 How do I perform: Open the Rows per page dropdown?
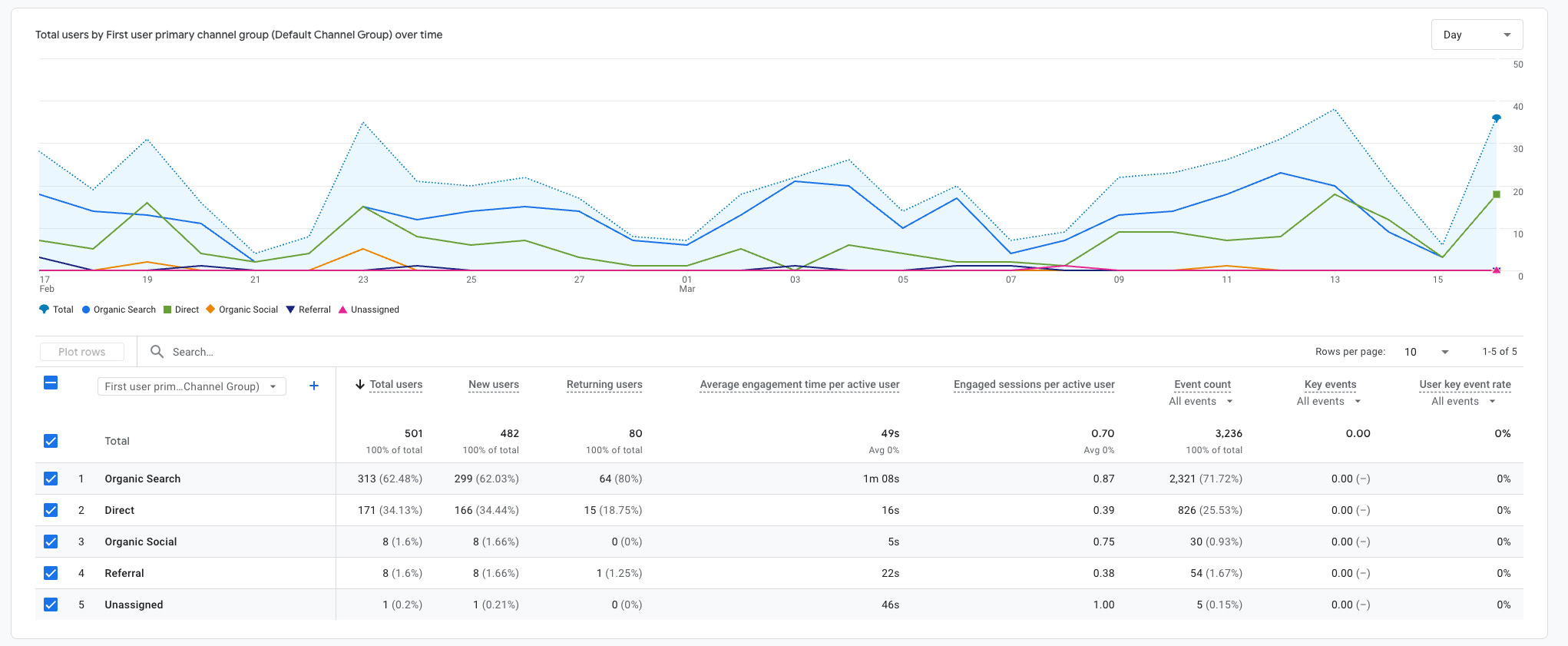[x=1427, y=352]
